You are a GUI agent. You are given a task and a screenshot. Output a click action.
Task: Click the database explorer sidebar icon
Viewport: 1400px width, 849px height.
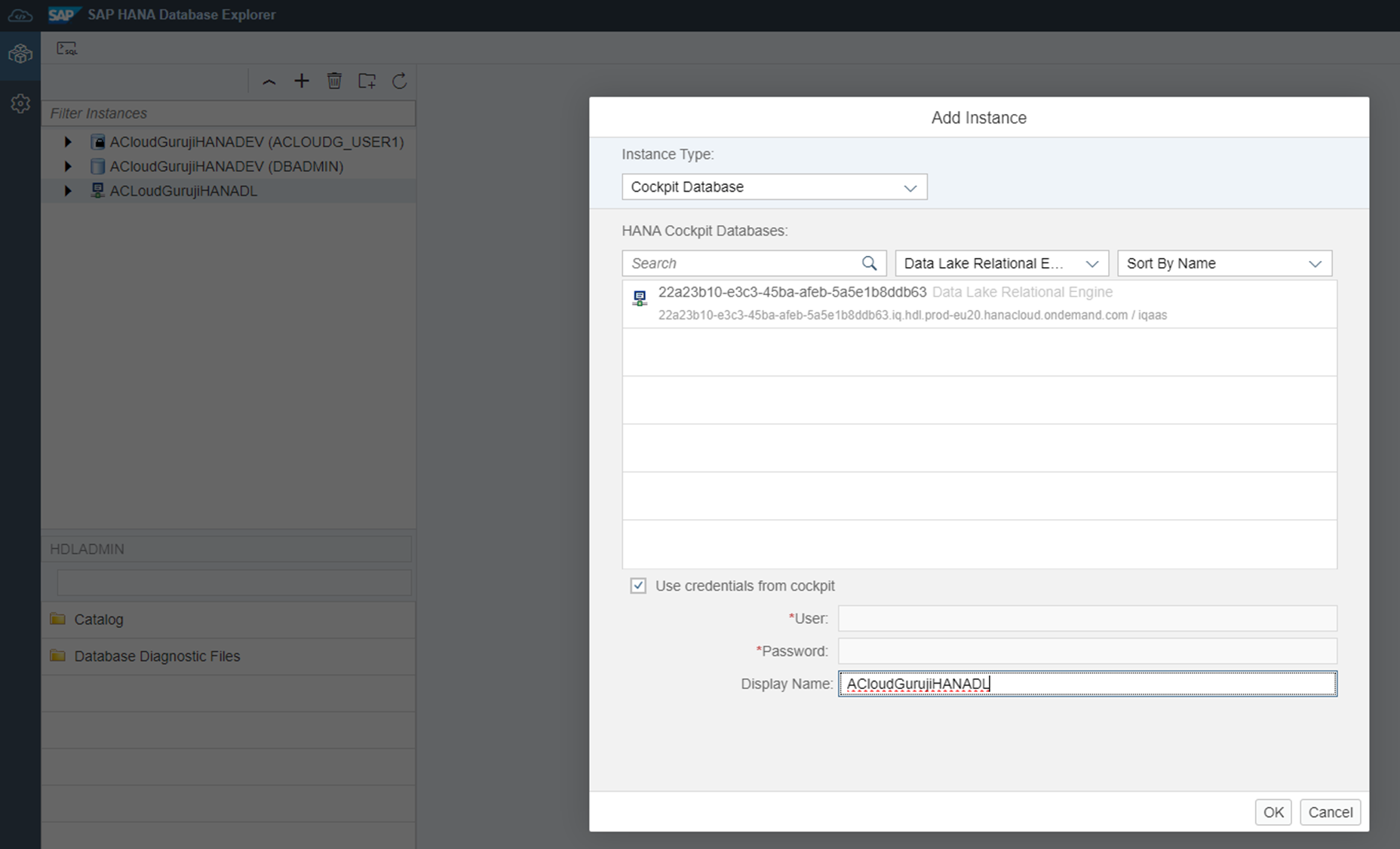coord(20,54)
